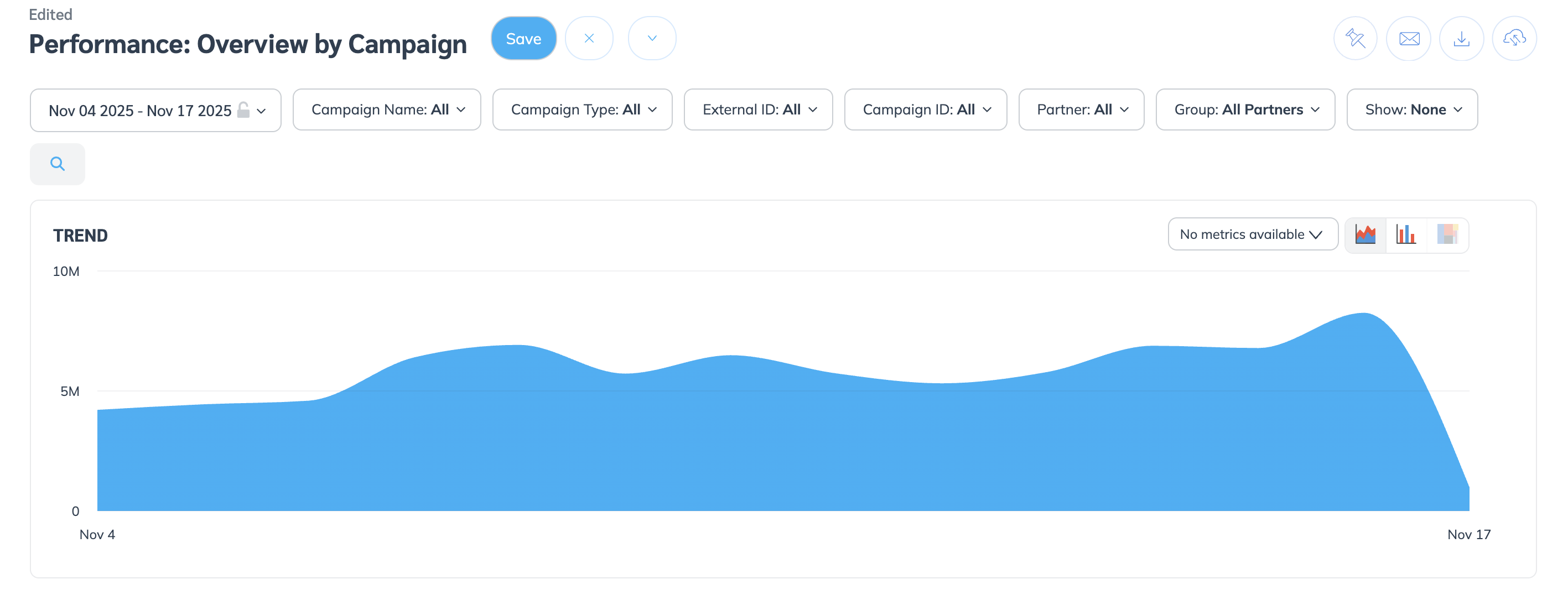Click the download report icon

coord(1461,38)
